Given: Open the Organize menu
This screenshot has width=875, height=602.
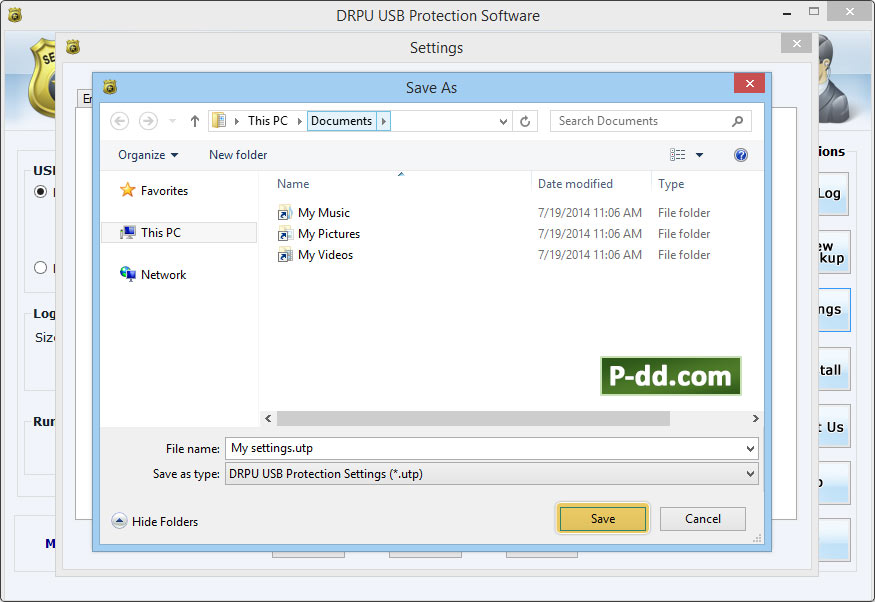Looking at the screenshot, I should tap(148, 155).
